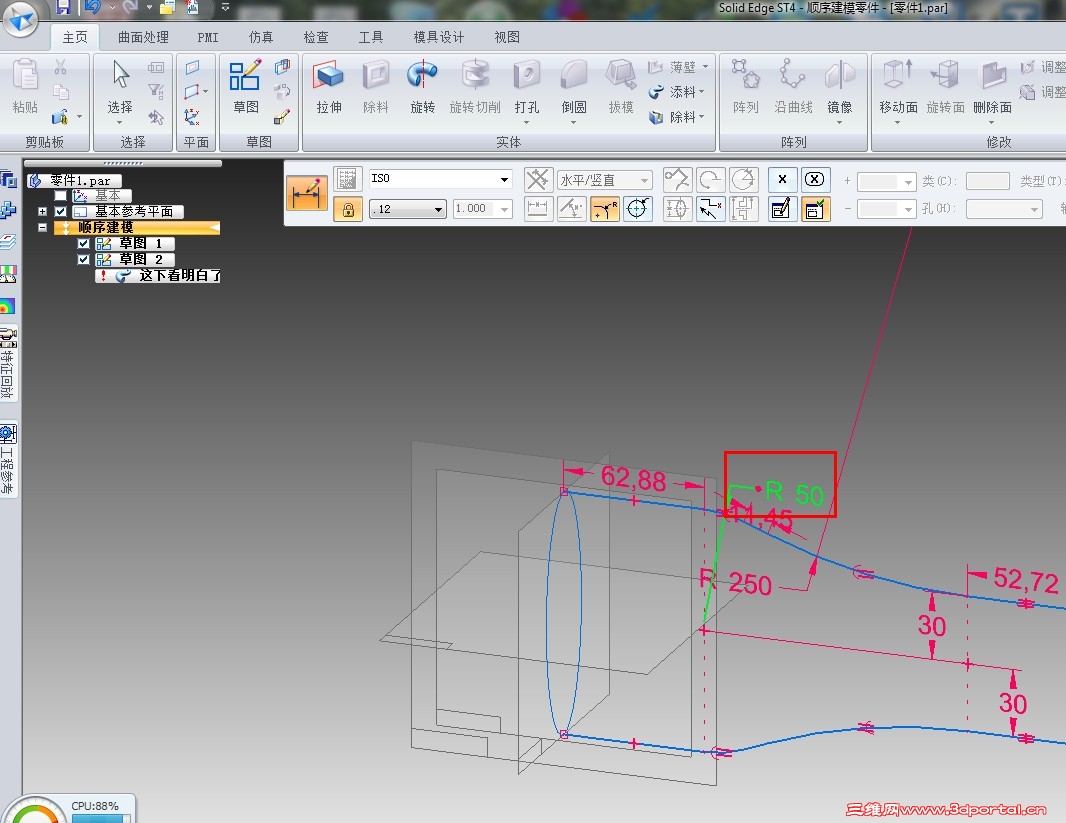
Task: Click the 添料 spiral add-material icon
Action: click(656, 92)
